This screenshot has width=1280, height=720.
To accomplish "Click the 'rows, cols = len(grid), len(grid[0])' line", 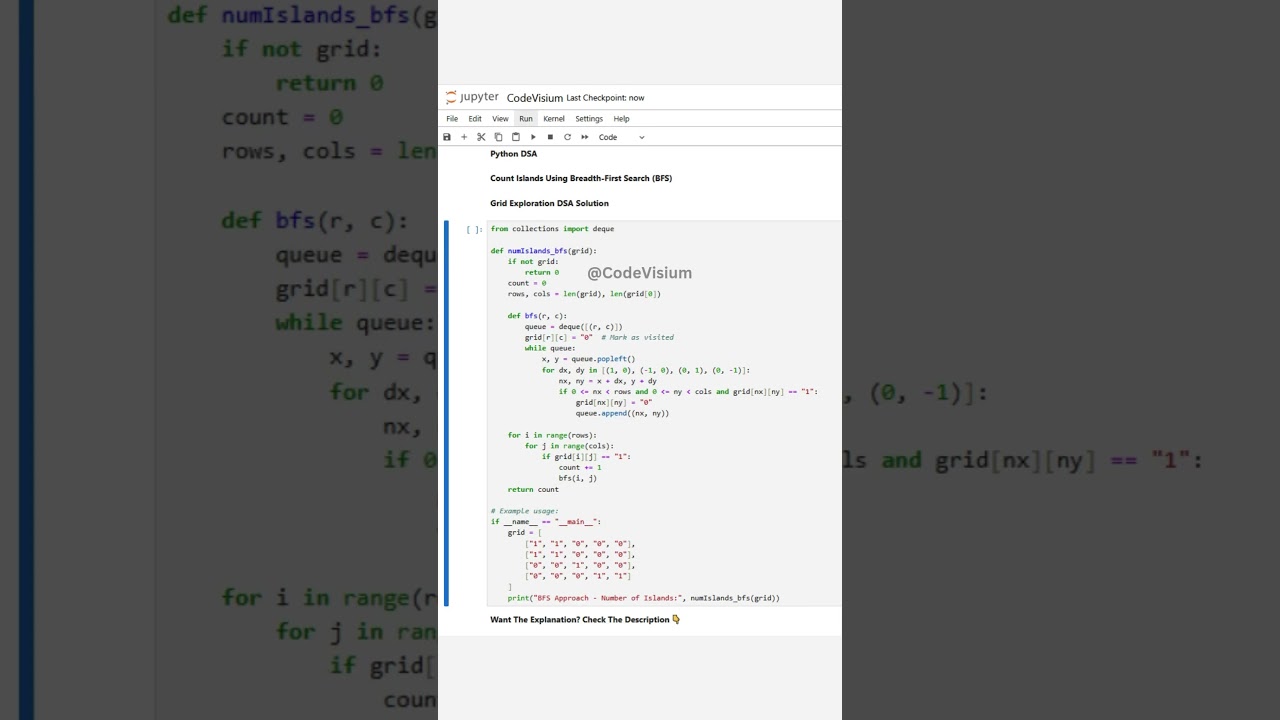I will (x=584, y=294).
